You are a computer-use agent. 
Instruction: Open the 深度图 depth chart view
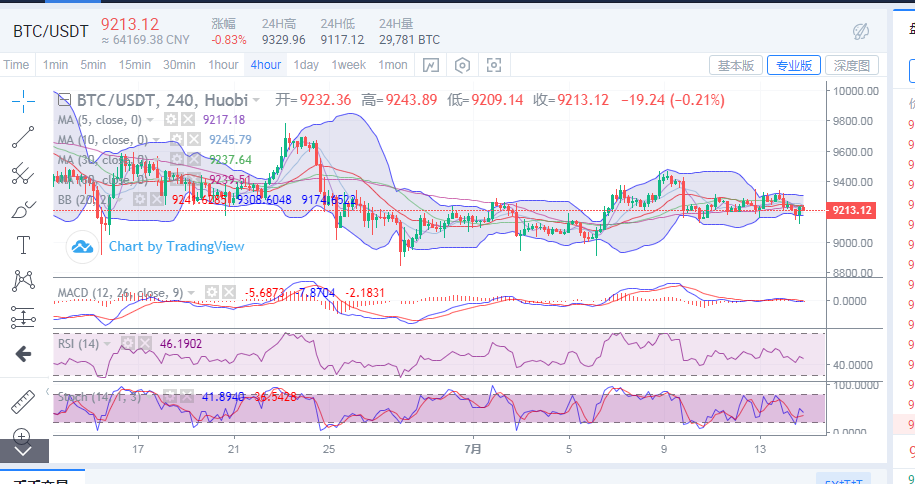[855, 65]
